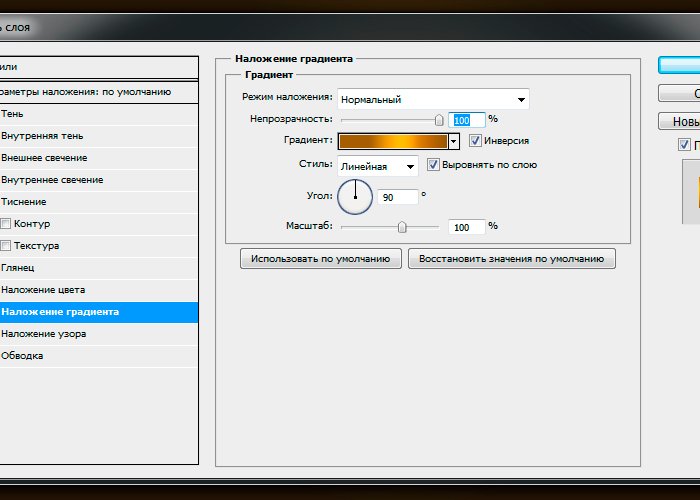Select Обводка in the styles list

tap(22, 356)
